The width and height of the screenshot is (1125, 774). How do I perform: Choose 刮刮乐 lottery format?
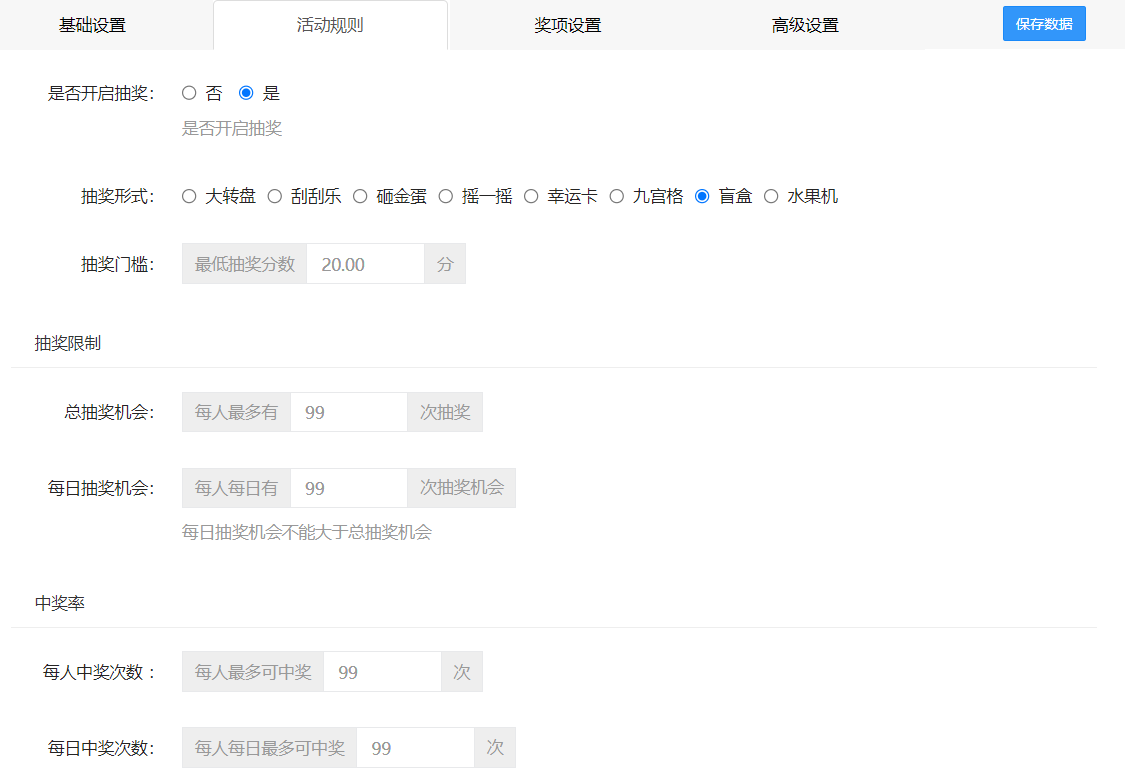275,196
